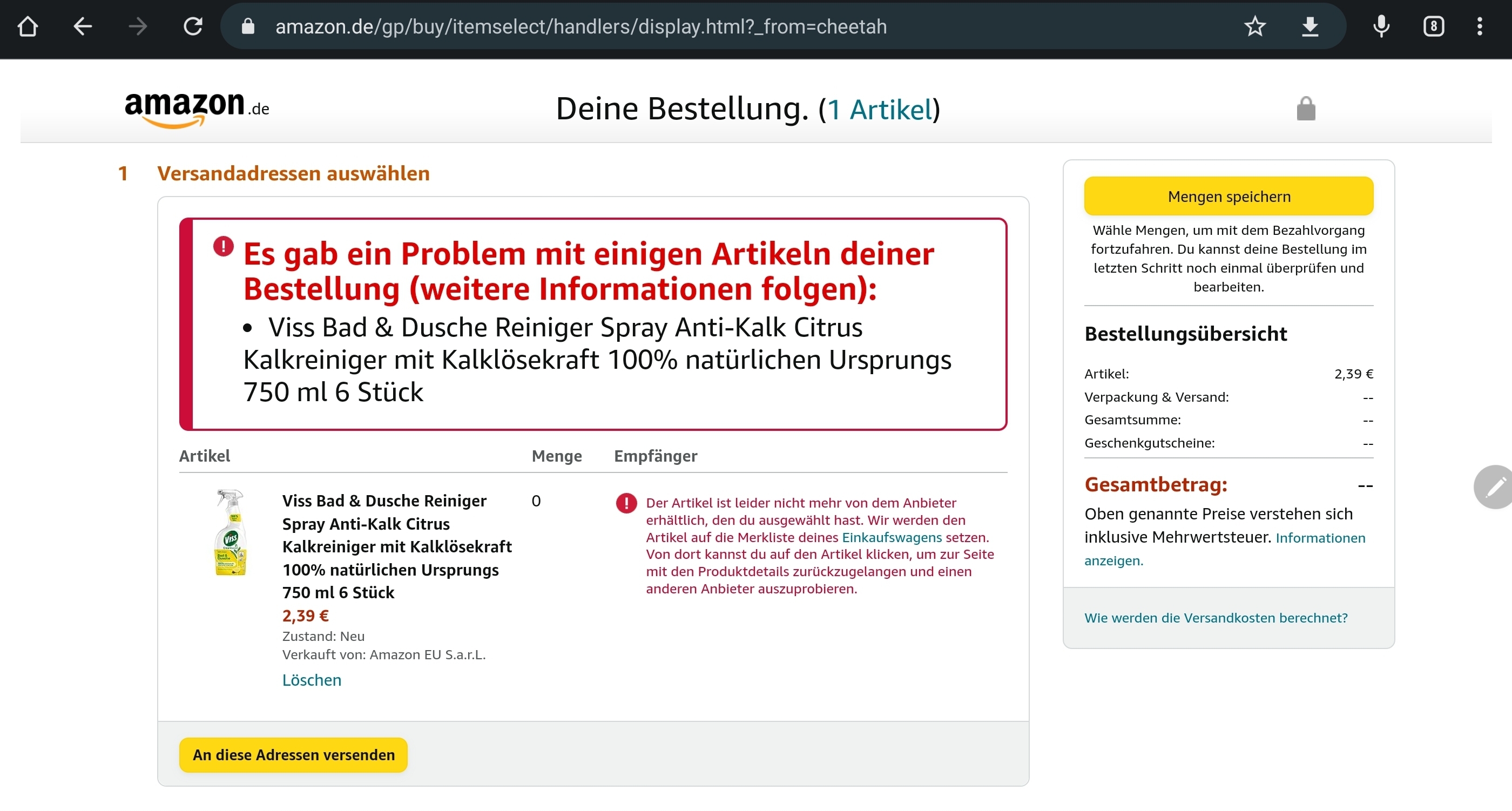Click the Viss spray bottle product thumbnail
The image size is (1512, 811).
click(231, 533)
